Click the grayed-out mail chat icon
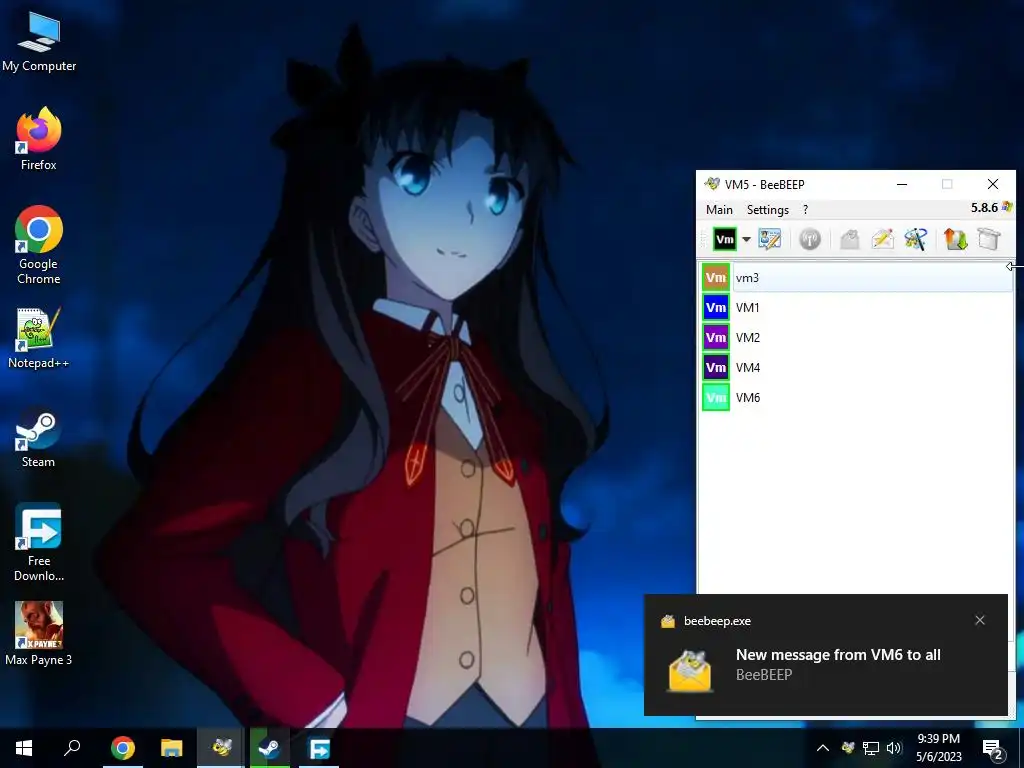The height and width of the screenshot is (768, 1024). point(850,239)
